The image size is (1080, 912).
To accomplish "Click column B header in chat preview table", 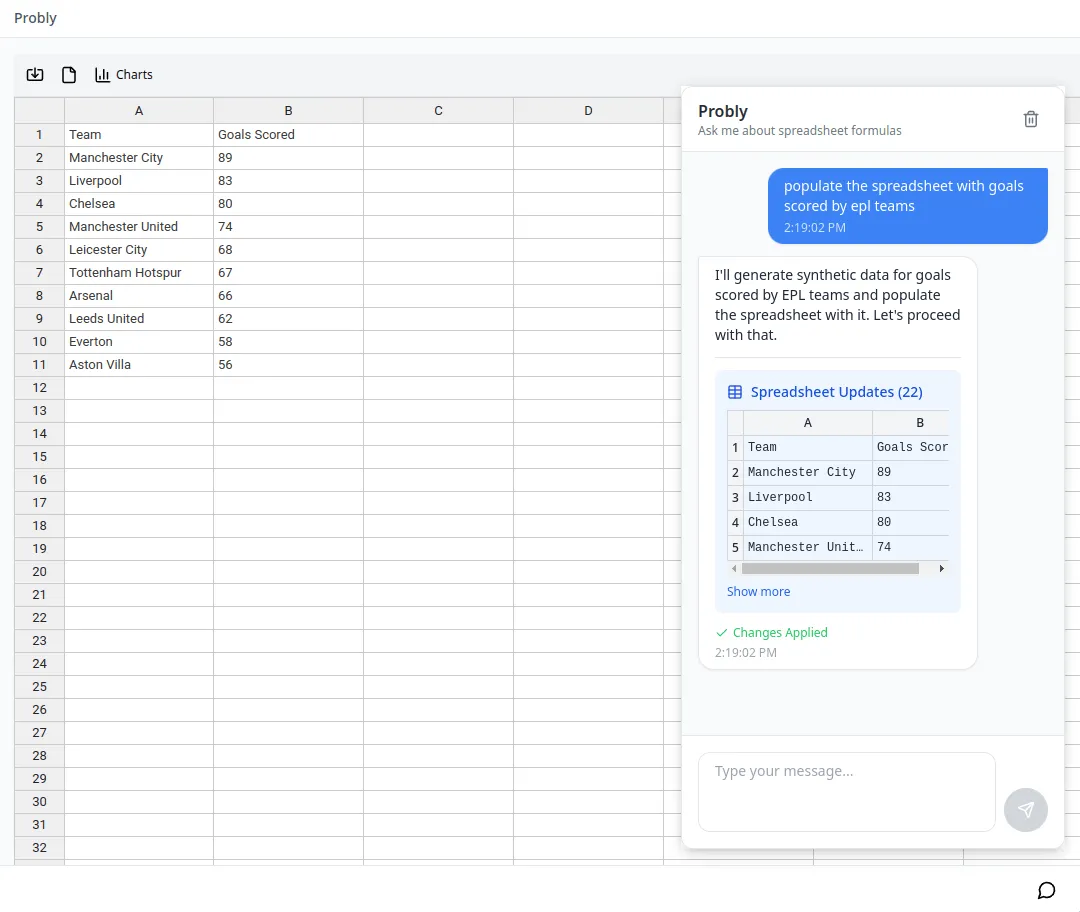I will (911, 423).
